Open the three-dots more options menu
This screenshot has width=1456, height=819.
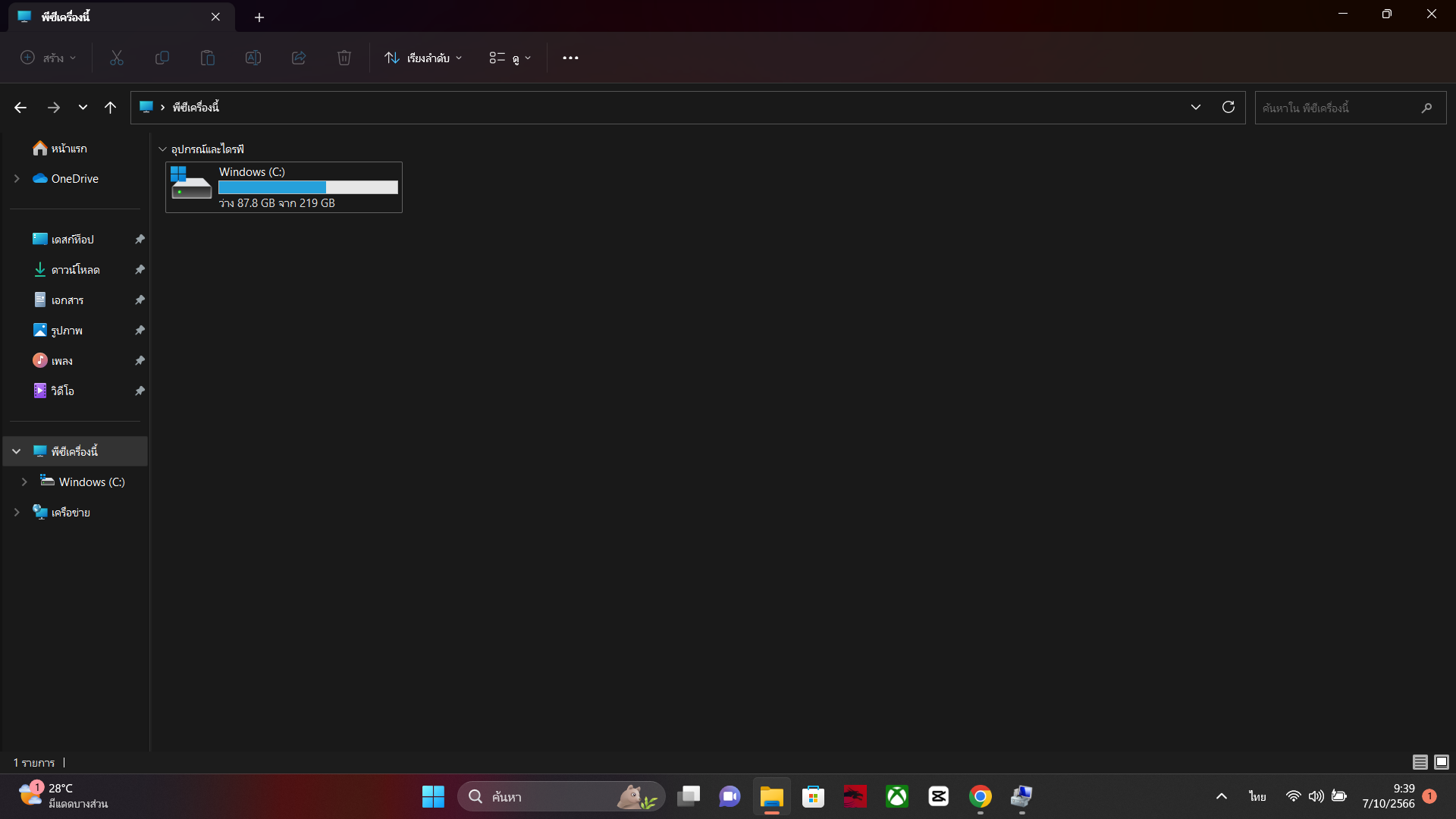point(570,58)
